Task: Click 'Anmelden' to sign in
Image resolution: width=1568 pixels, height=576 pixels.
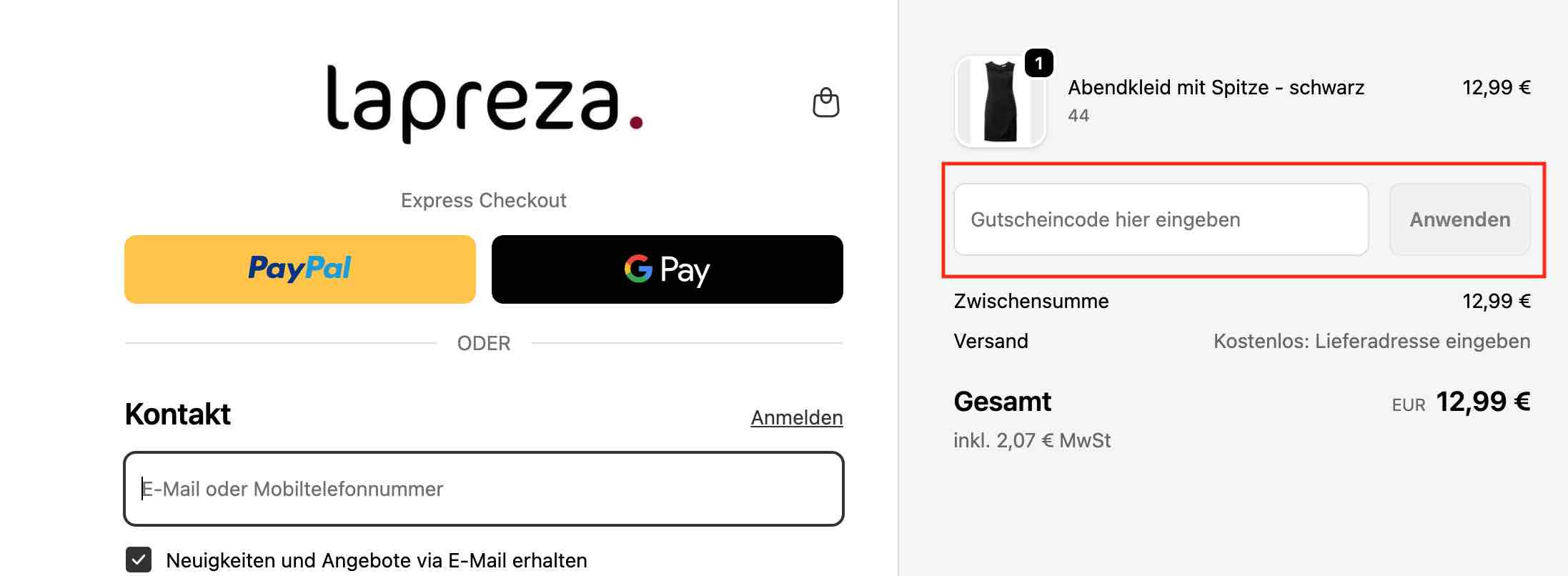Action: coord(796,417)
